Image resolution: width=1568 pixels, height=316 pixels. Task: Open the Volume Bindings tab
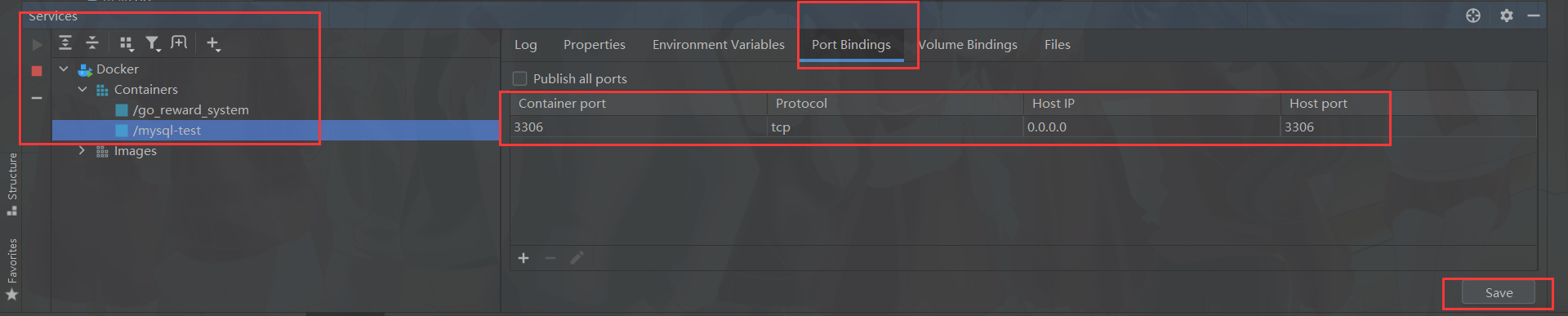[968, 45]
